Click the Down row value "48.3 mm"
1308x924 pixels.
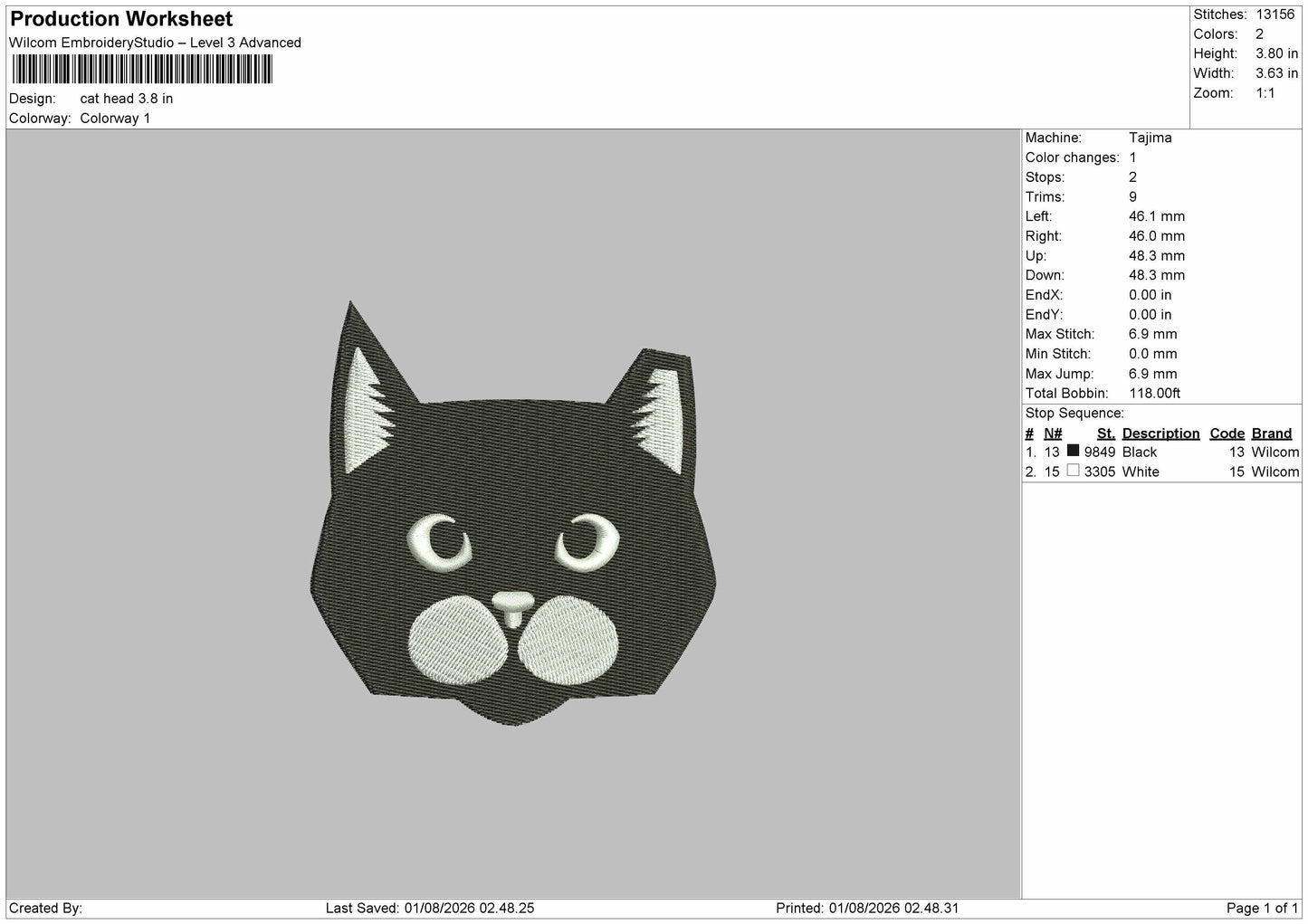1157,275
